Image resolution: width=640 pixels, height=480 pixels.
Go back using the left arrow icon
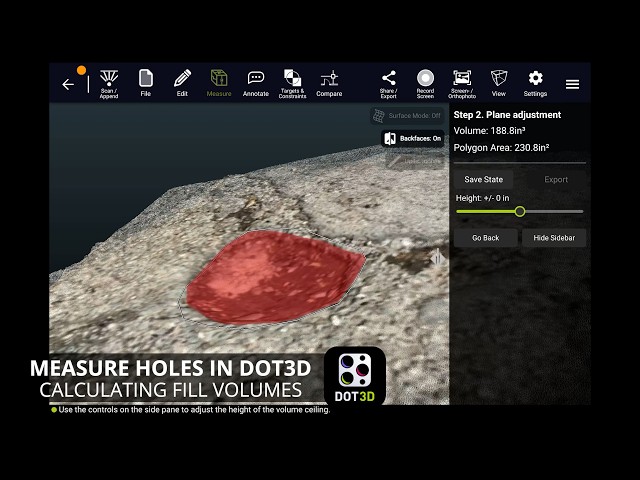point(68,84)
